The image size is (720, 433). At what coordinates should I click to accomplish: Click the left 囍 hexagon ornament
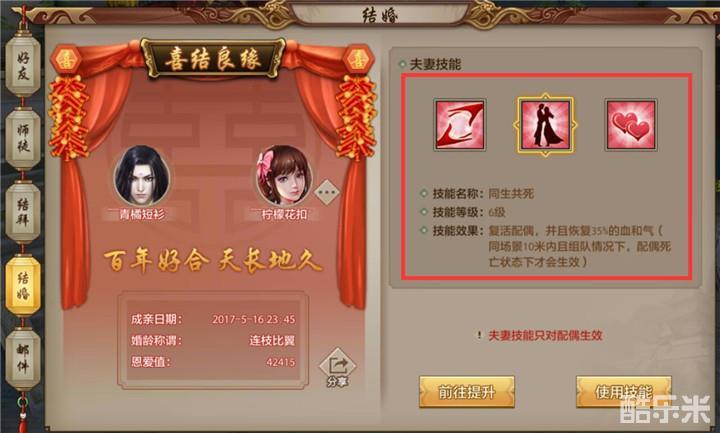click(x=66, y=59)
